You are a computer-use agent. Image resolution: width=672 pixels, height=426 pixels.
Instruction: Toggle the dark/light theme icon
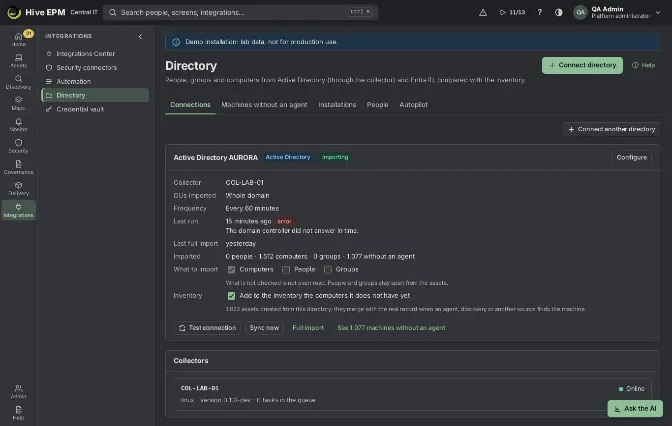click(558, 12)
